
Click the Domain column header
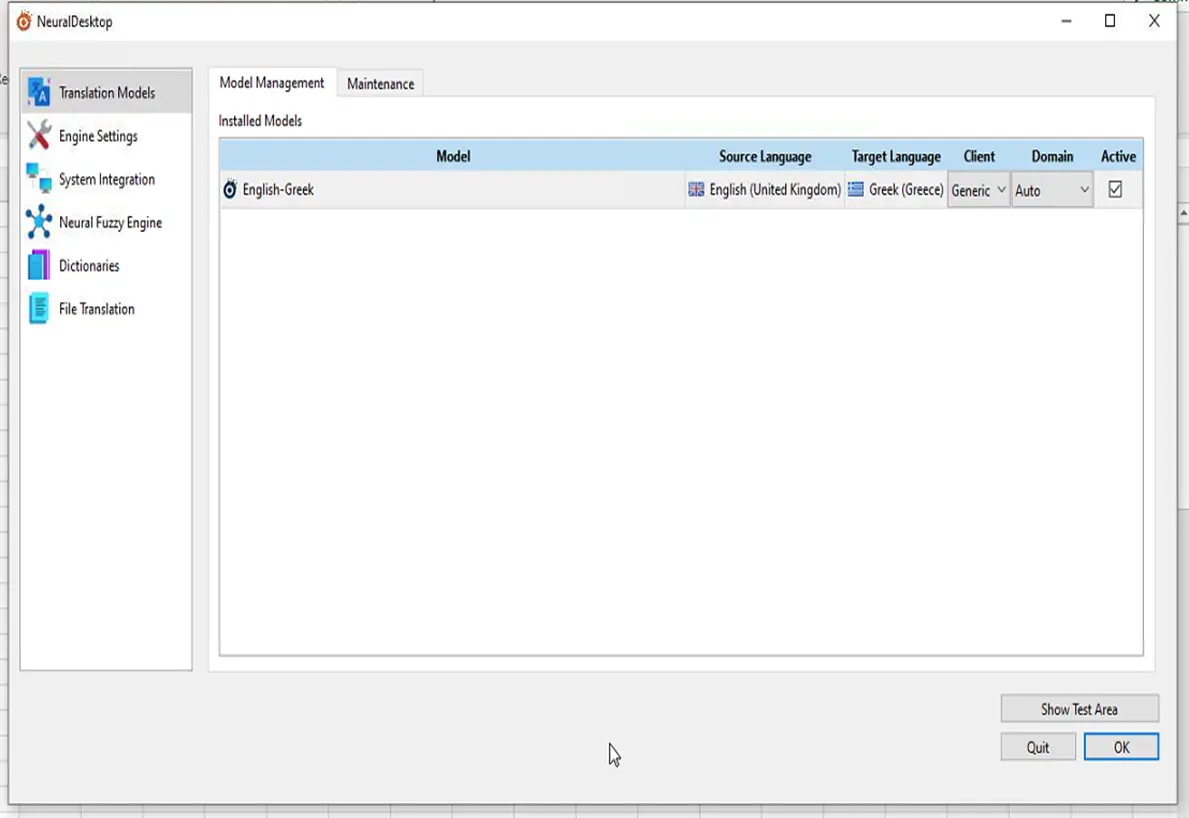tap(1052, 156)
